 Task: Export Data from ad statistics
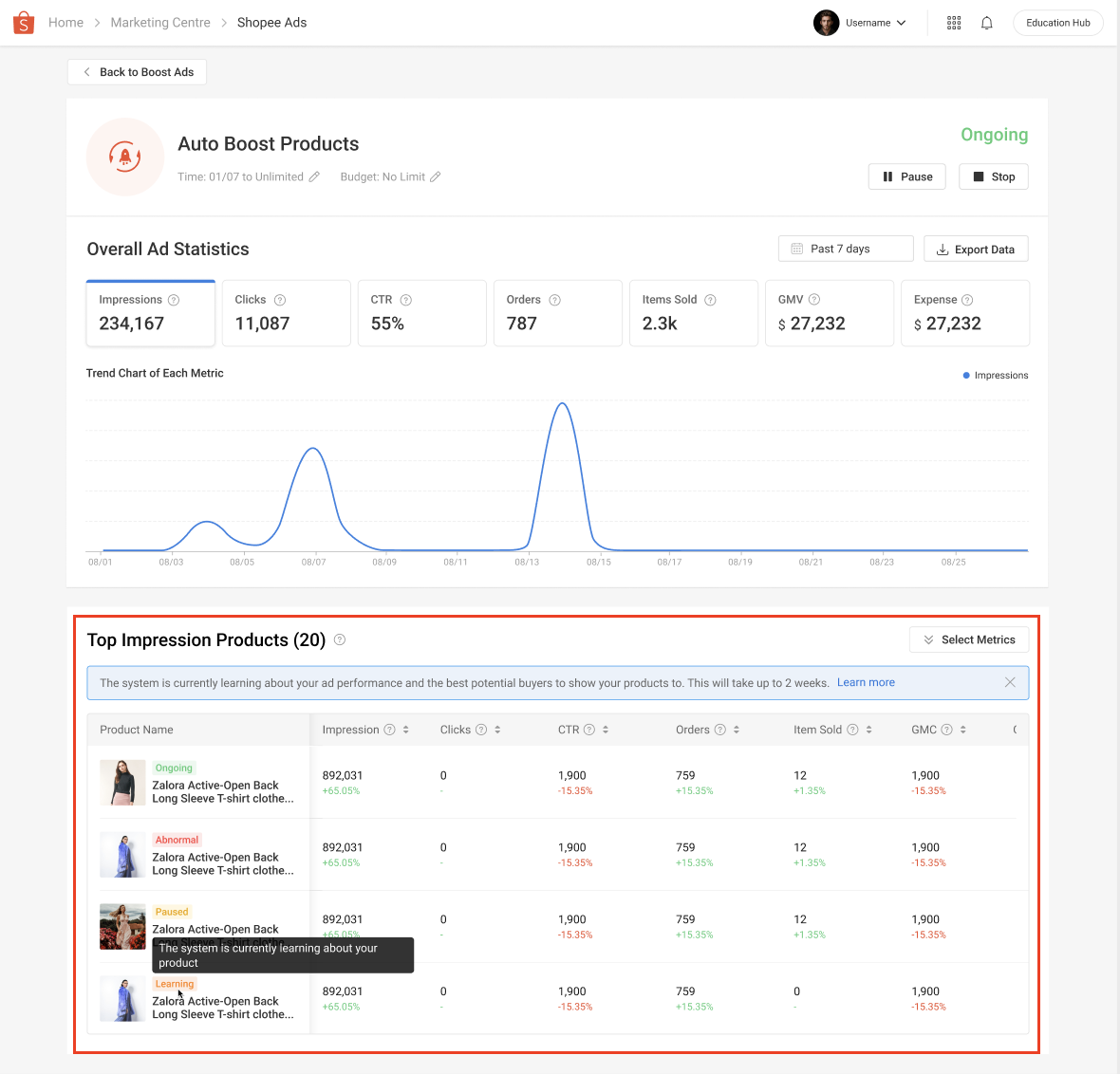(x=976, y=249)
